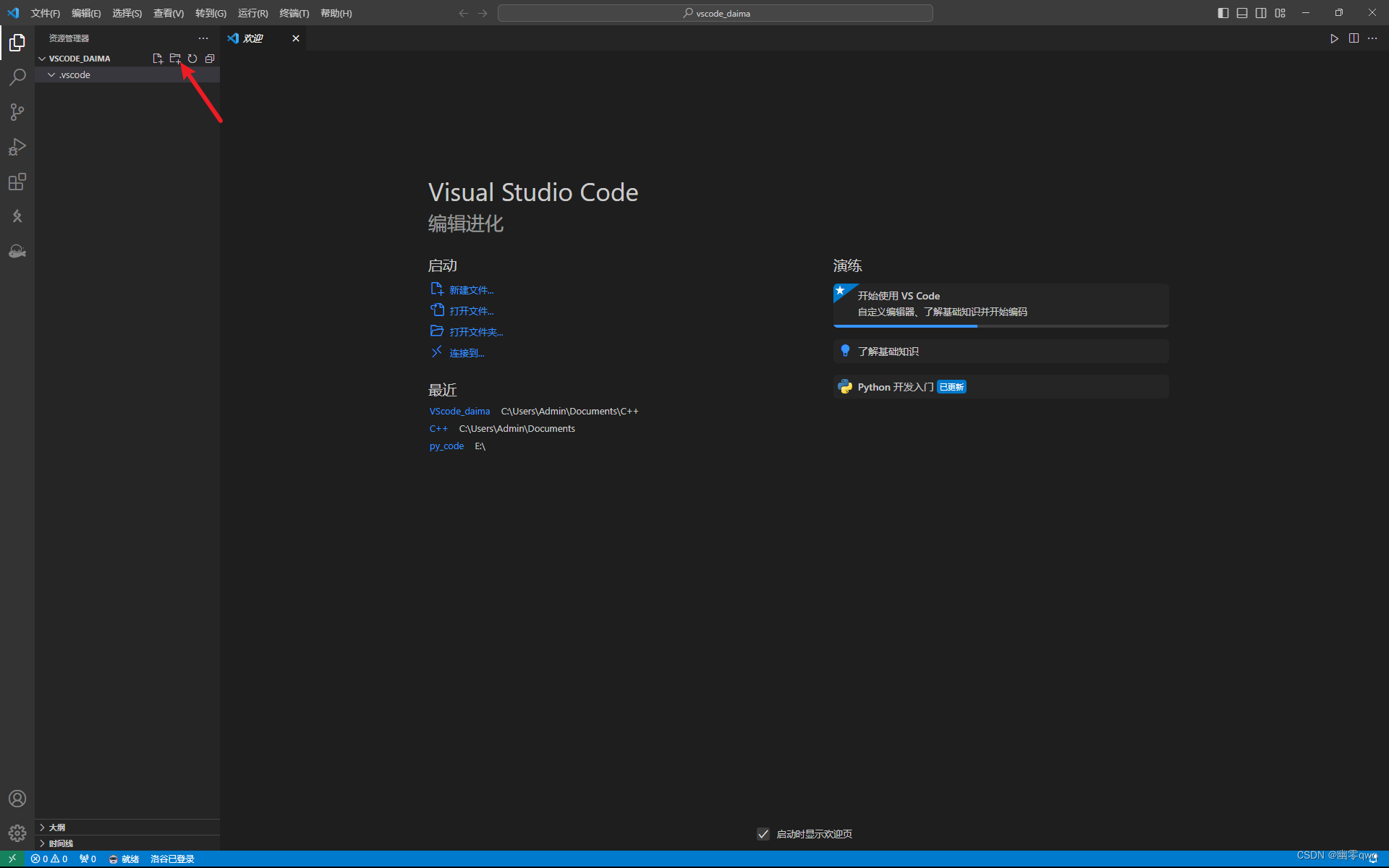This screenshot has height=868, width=1389.
Task: Open 开始使用 VS Code walkthrough
Action: (1001, 305)
